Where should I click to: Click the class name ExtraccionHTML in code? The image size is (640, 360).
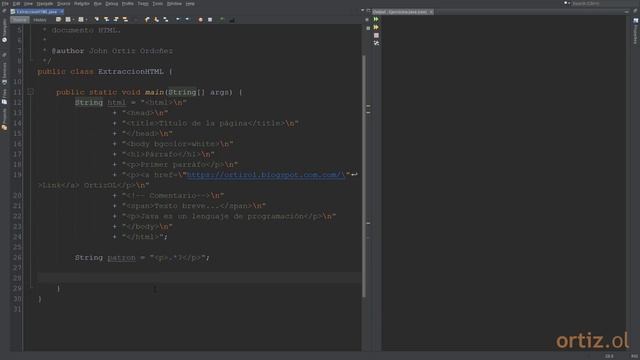(x=131, y=71)
